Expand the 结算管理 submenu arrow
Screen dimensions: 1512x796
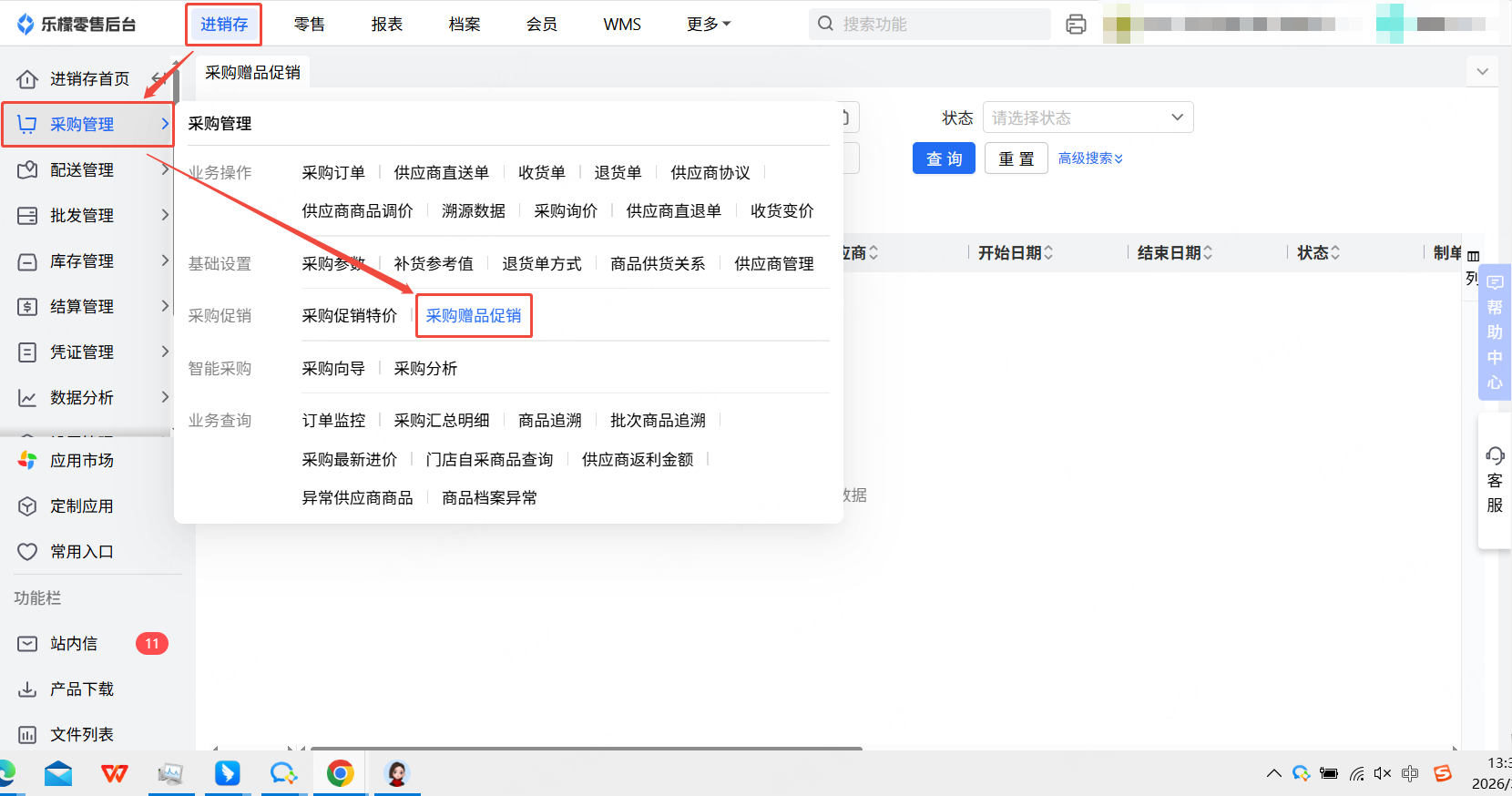click(165, 306)
